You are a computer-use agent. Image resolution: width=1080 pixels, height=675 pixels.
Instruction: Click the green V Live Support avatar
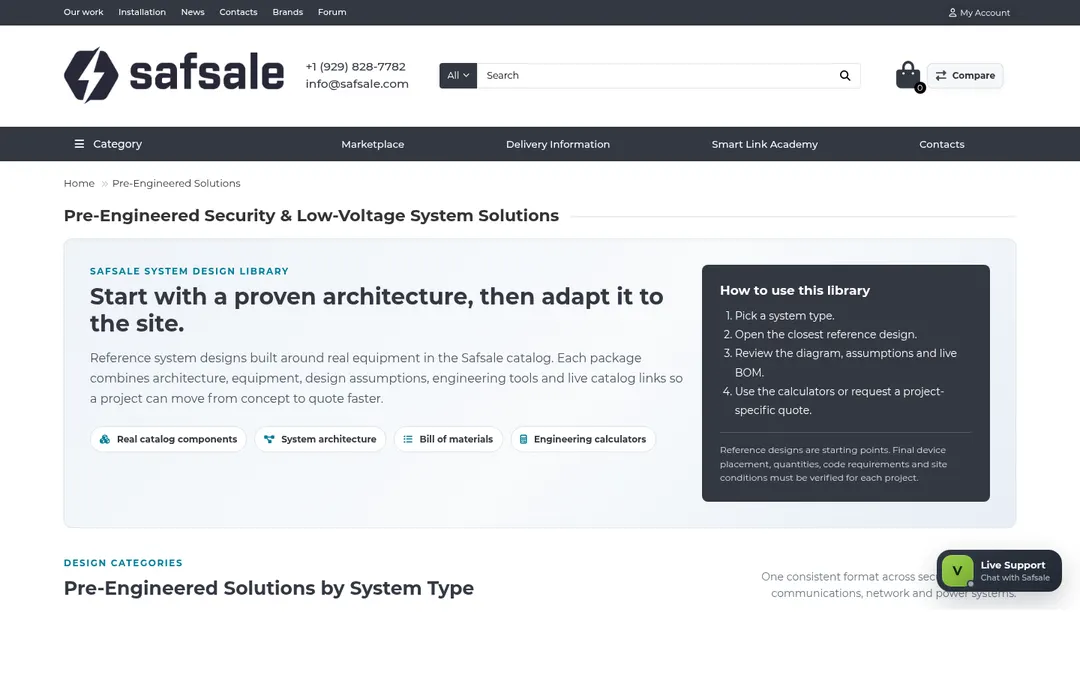tap(957, 571)
